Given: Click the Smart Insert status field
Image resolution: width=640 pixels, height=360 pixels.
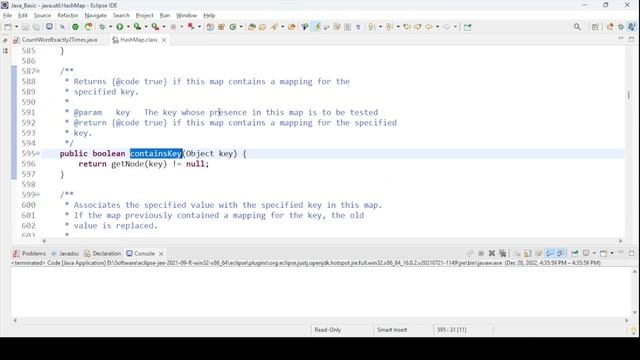Looking at the screenshot, I should tap(392, 330).
